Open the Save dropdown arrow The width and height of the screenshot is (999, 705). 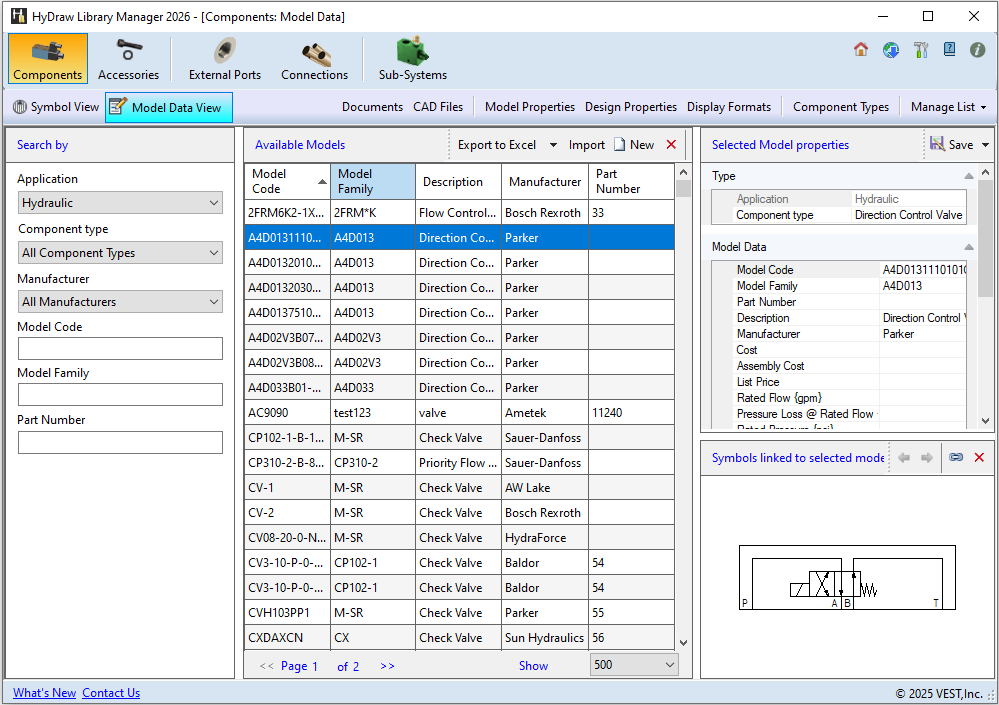985,145
